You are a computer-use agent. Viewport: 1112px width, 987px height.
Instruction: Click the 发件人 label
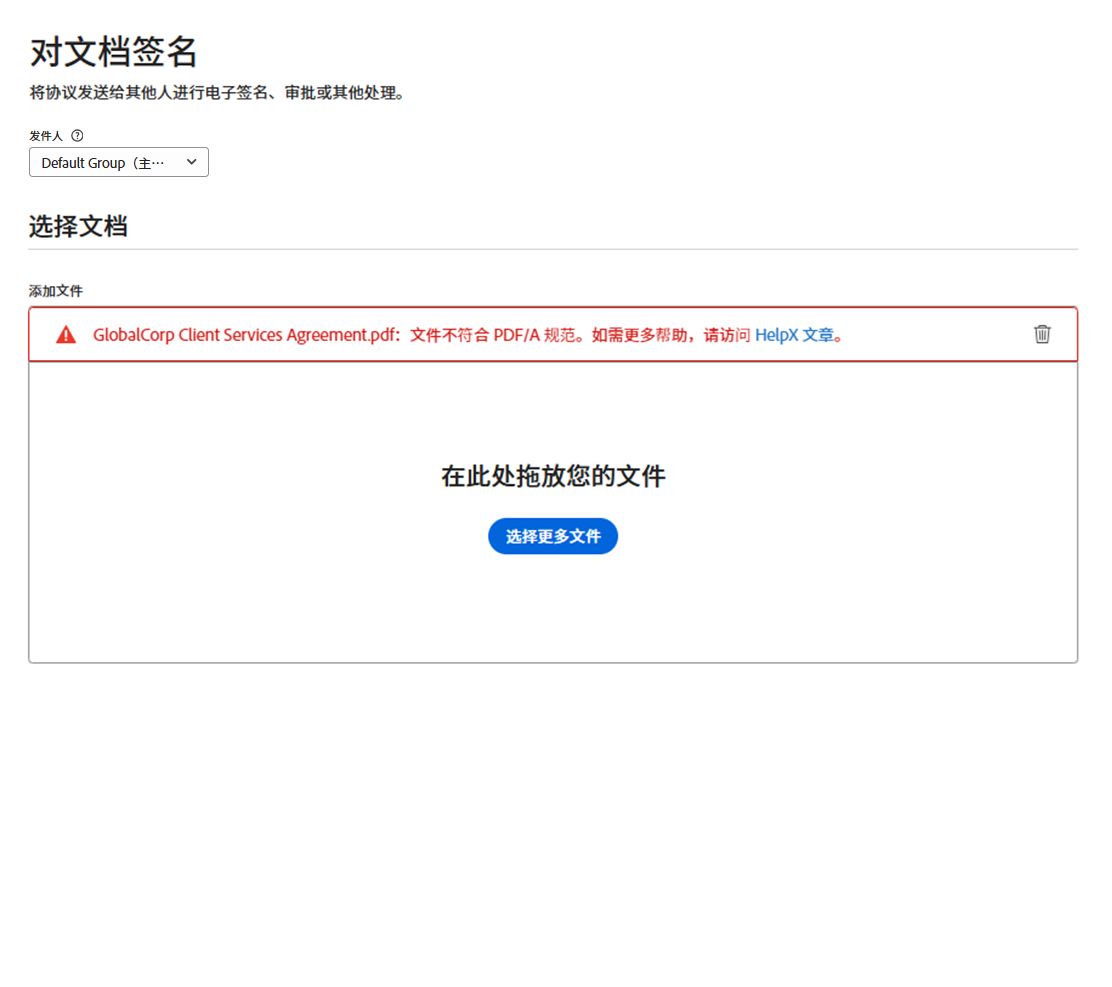(x=46, y=135)
